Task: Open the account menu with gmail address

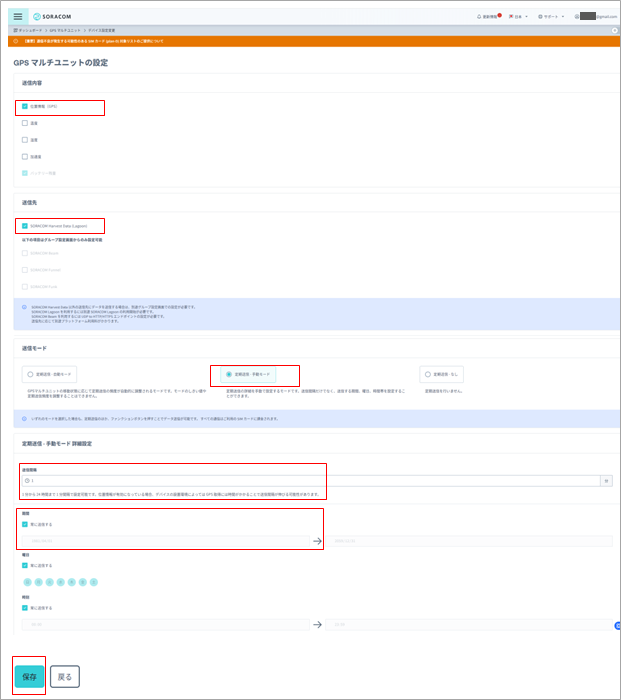Action: tap(596, 17)
